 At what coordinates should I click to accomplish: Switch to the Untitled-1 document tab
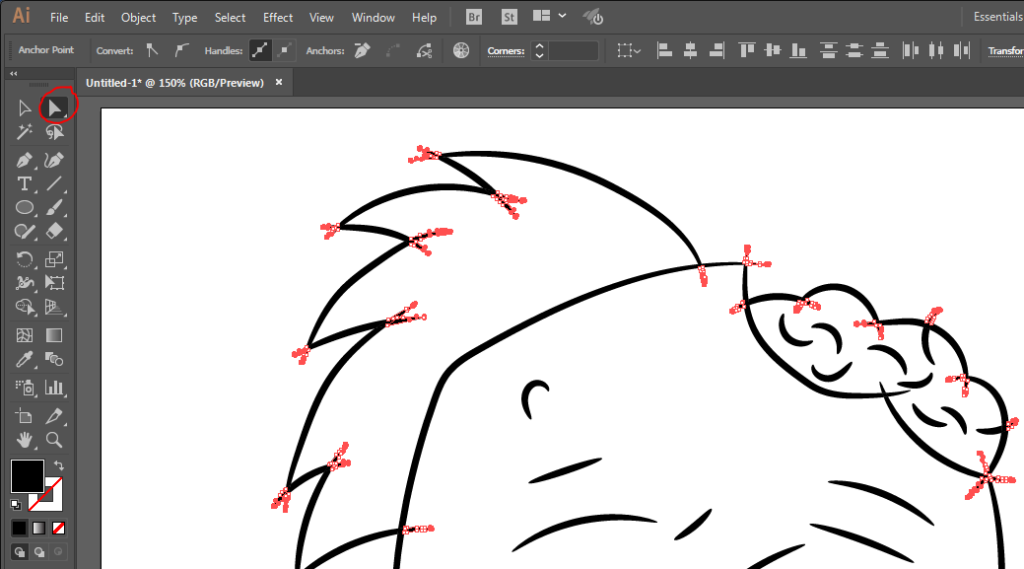point(175,83)
